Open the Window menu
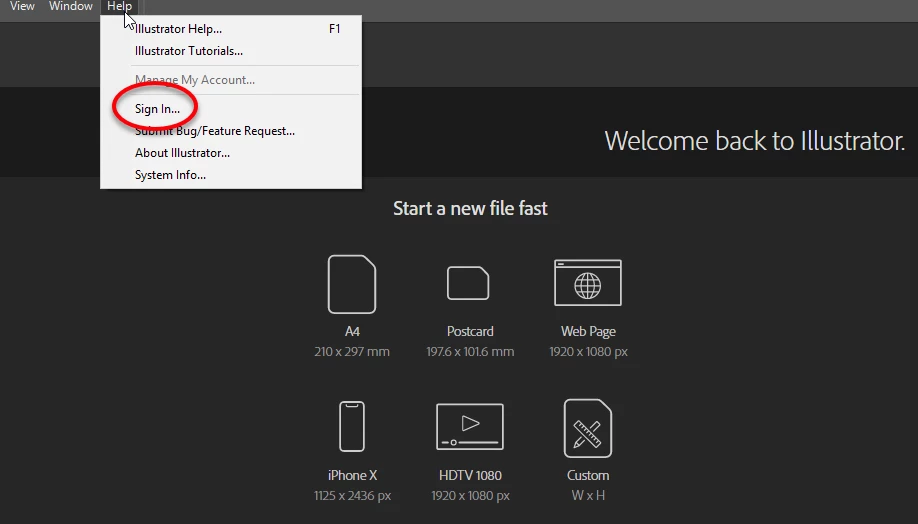The width and height of the screenshot is (918, 524). click(x=71, y=6)
